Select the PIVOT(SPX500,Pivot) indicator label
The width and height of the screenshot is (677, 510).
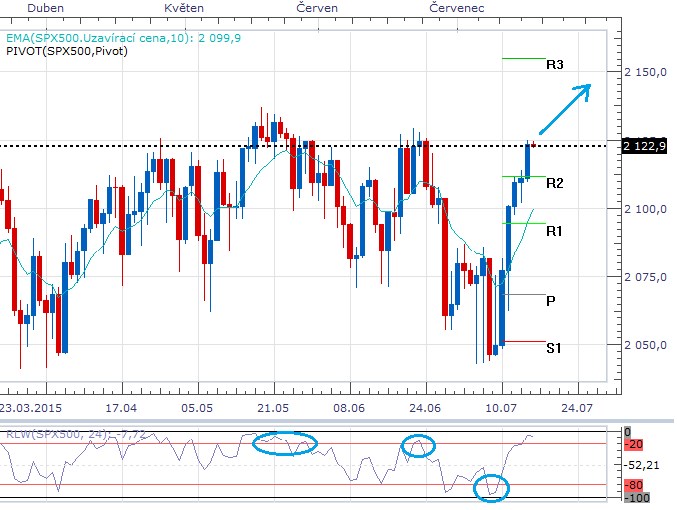point(67,51)
